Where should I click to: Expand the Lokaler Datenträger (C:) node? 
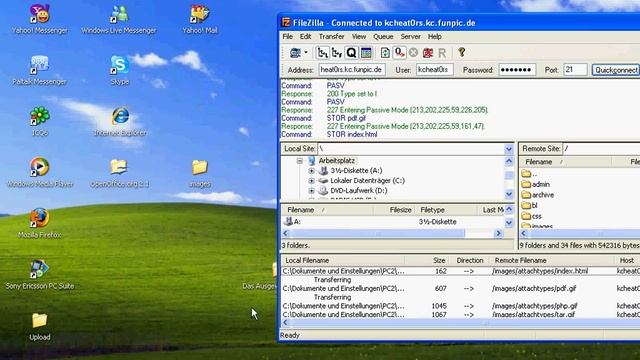coord(311,180)
